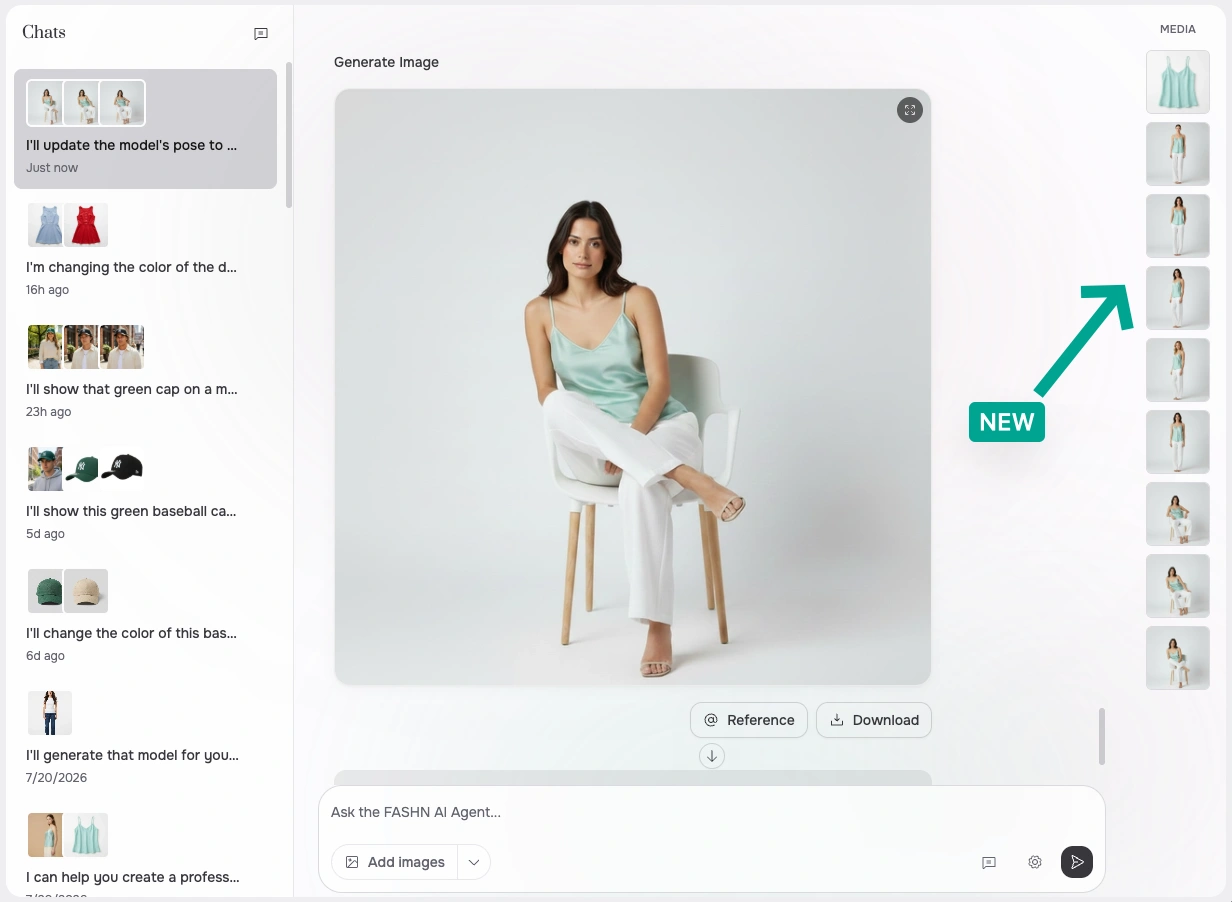Download the generated image
The image size is (1232, 902).
(x=874, y=720)
